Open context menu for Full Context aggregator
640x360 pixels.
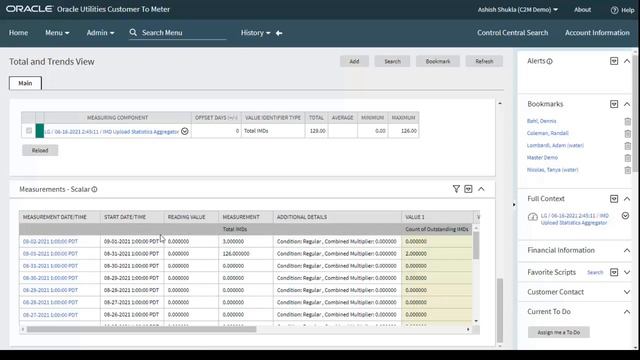[x=625, y=216]
